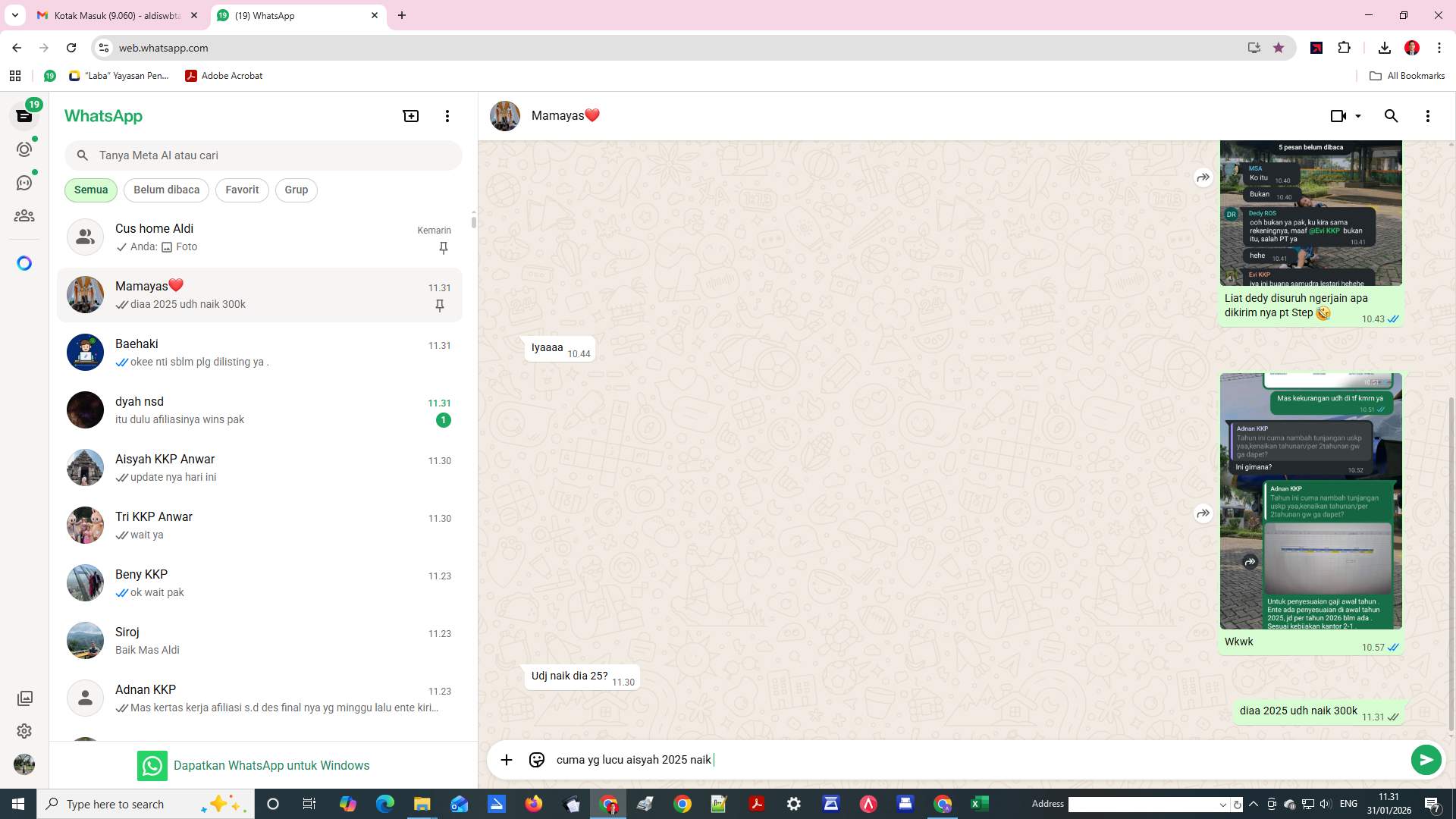Send the typed message

(1426, 759)
